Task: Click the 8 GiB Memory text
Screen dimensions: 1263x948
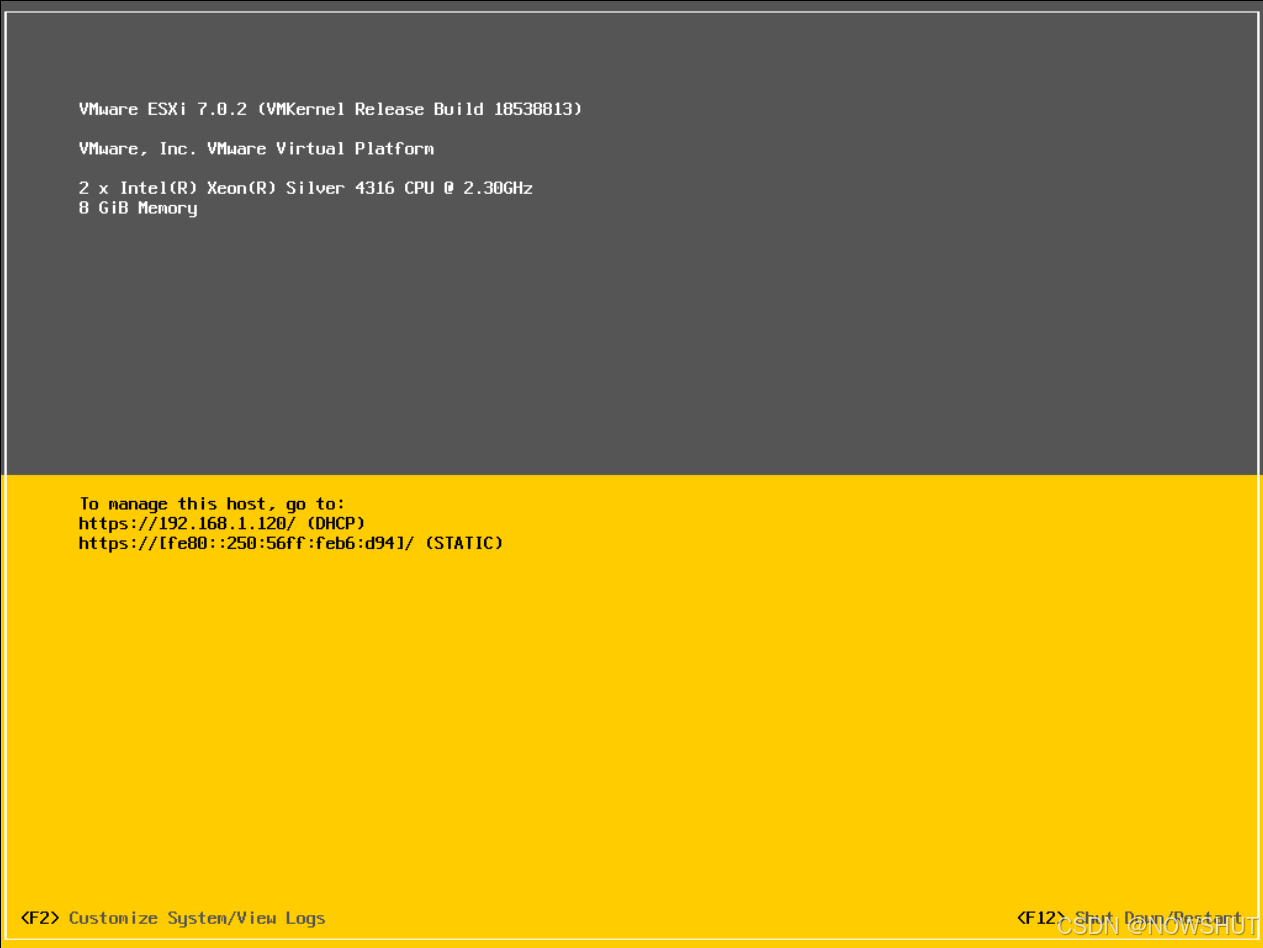Action: click(x=138, y=208)
